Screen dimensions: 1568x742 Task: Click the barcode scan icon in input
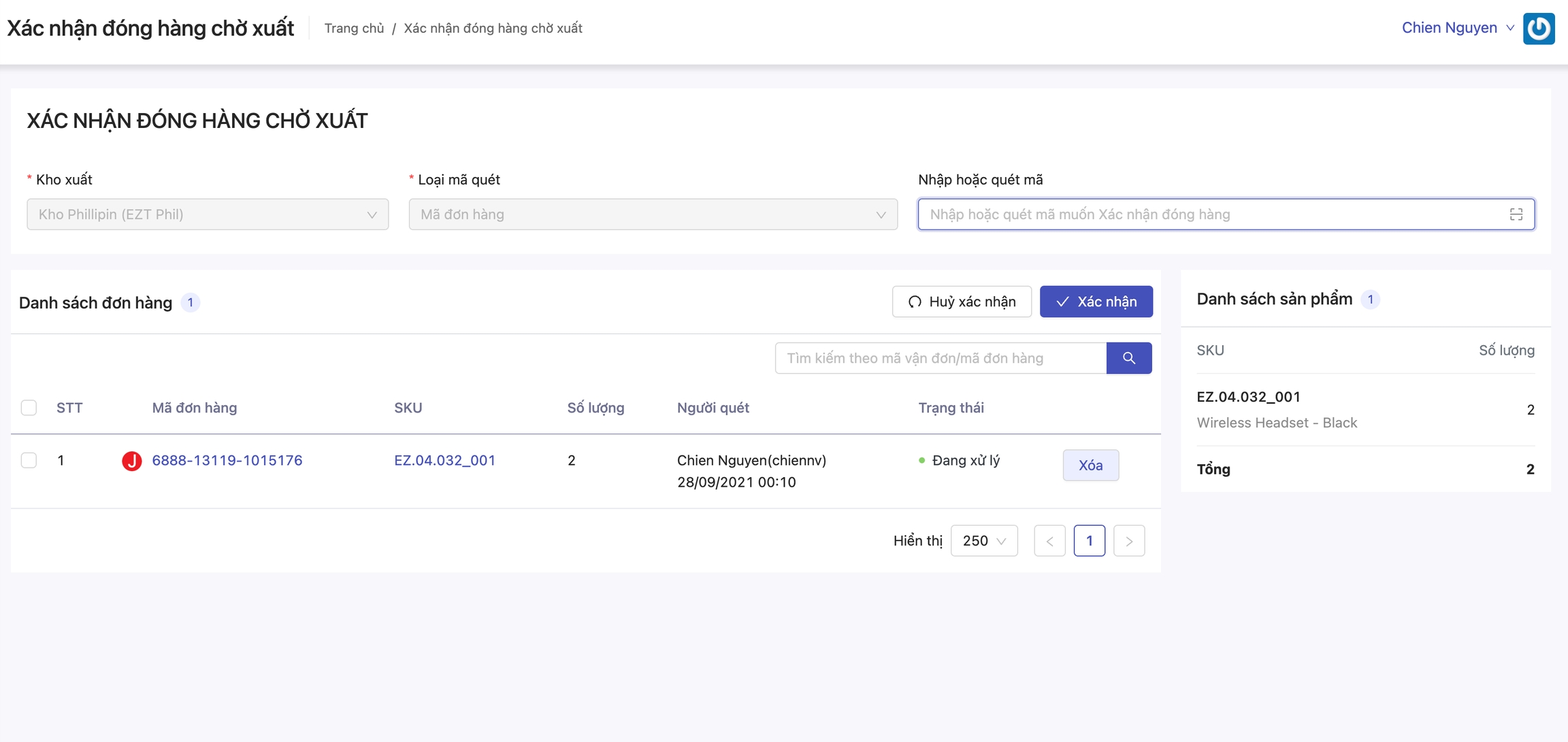[1516, 214]
